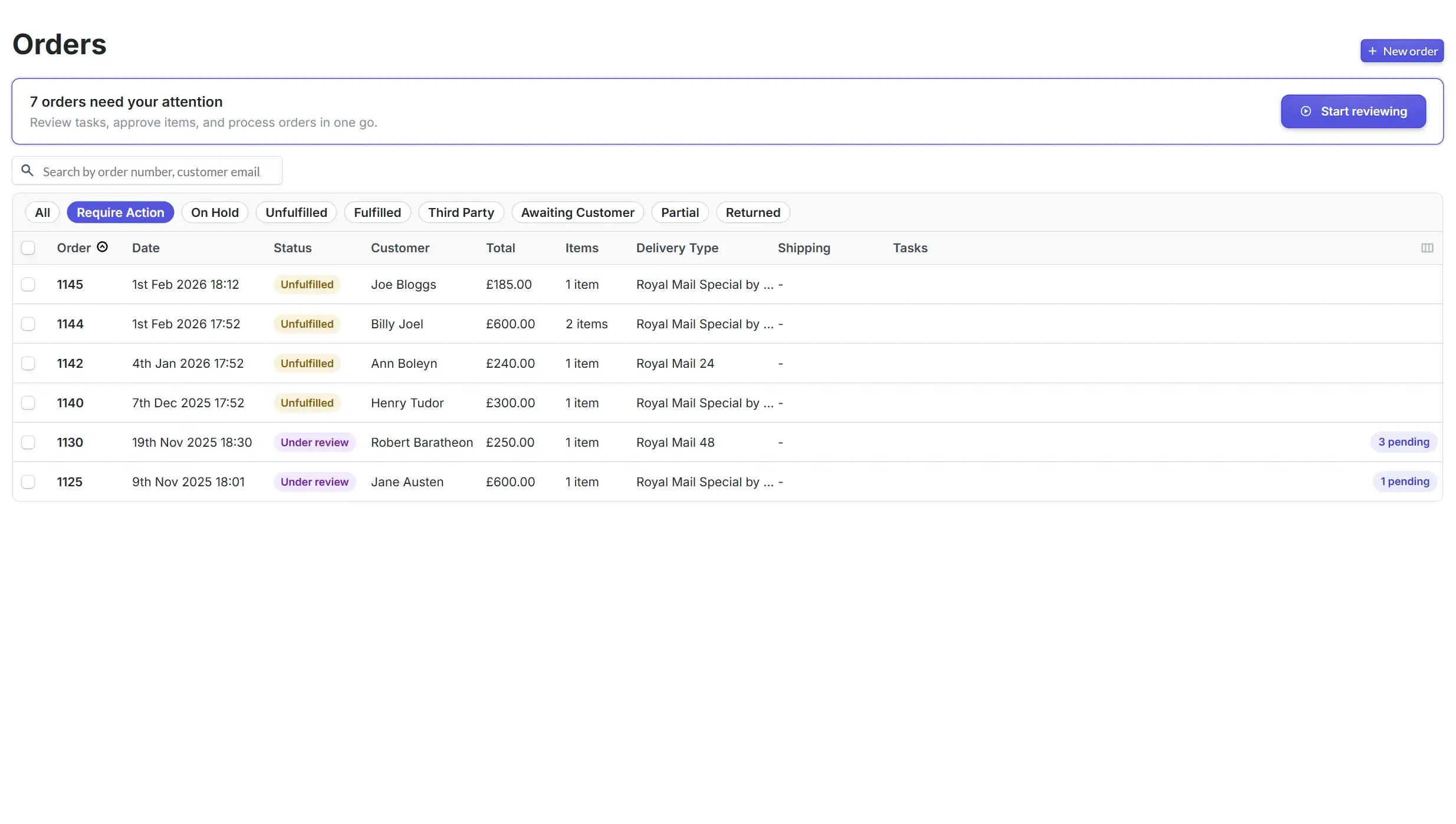The width and height of the screenshot is (1456, 824).
Task: Select the Returned filter chip
Action: (x=752, y=212)
